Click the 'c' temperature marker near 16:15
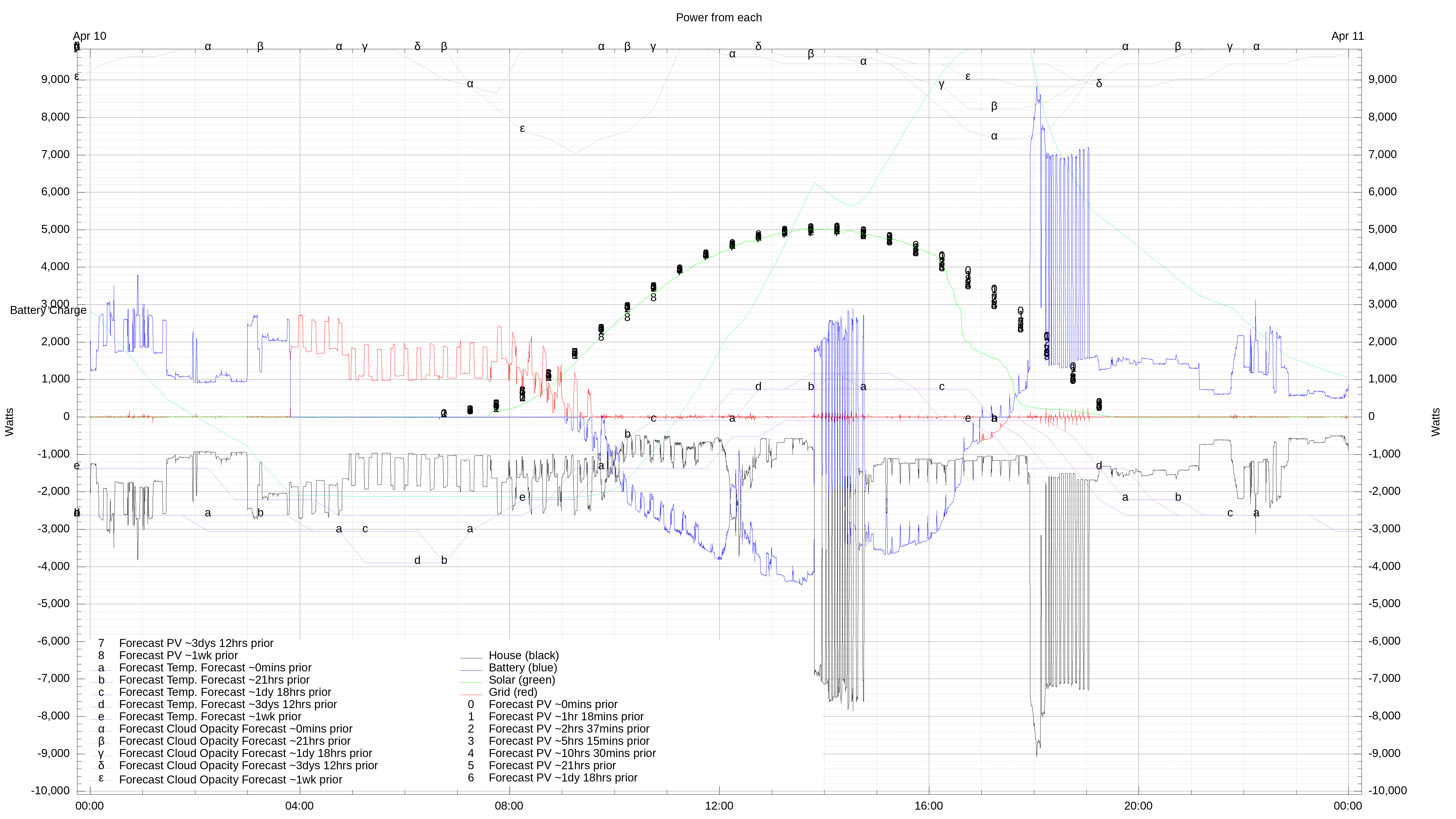Viewport: 1456px width, 819px height. click(x=942, y=387)
